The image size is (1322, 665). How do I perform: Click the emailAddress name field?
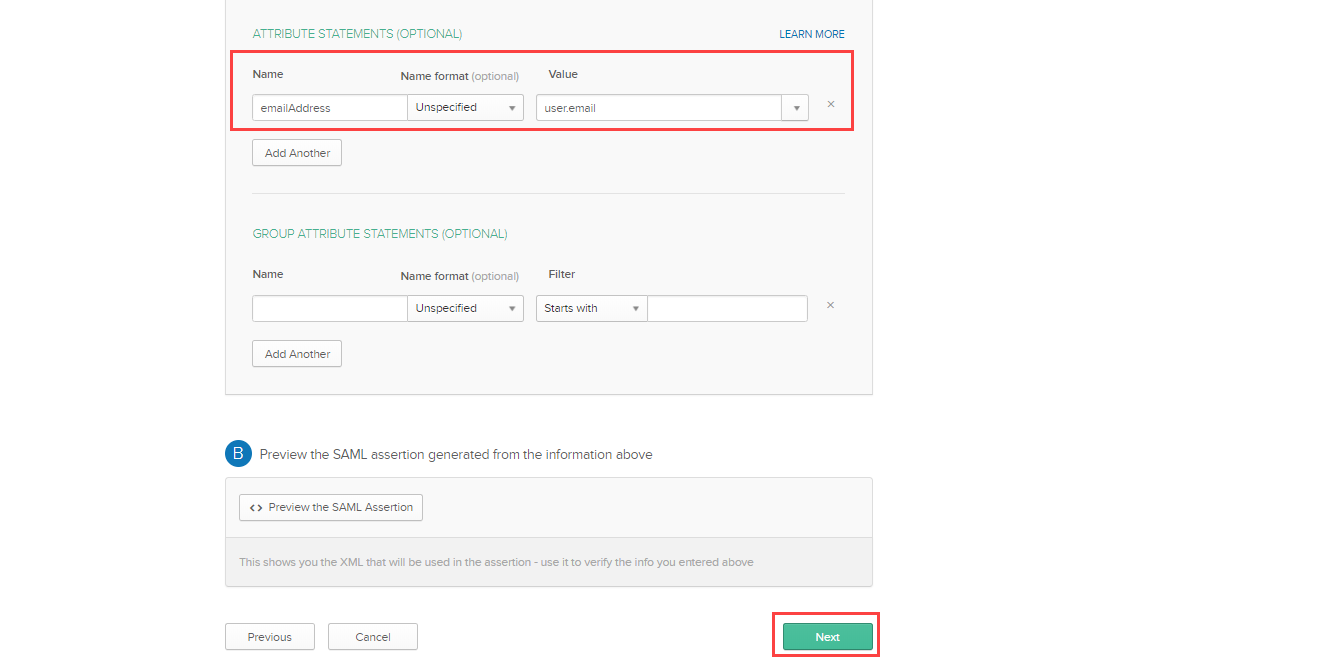329,108
